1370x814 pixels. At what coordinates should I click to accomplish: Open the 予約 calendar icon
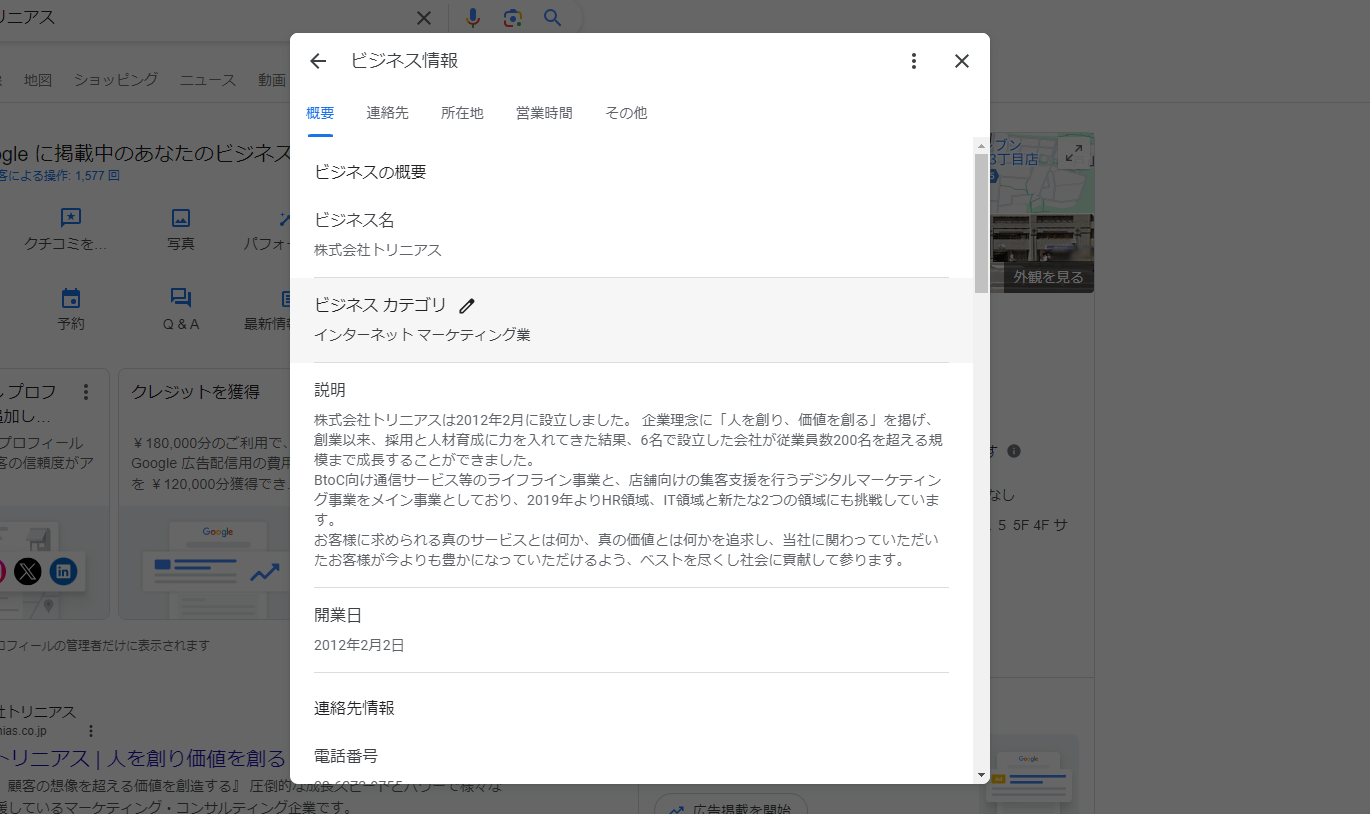tap(70, 298)
